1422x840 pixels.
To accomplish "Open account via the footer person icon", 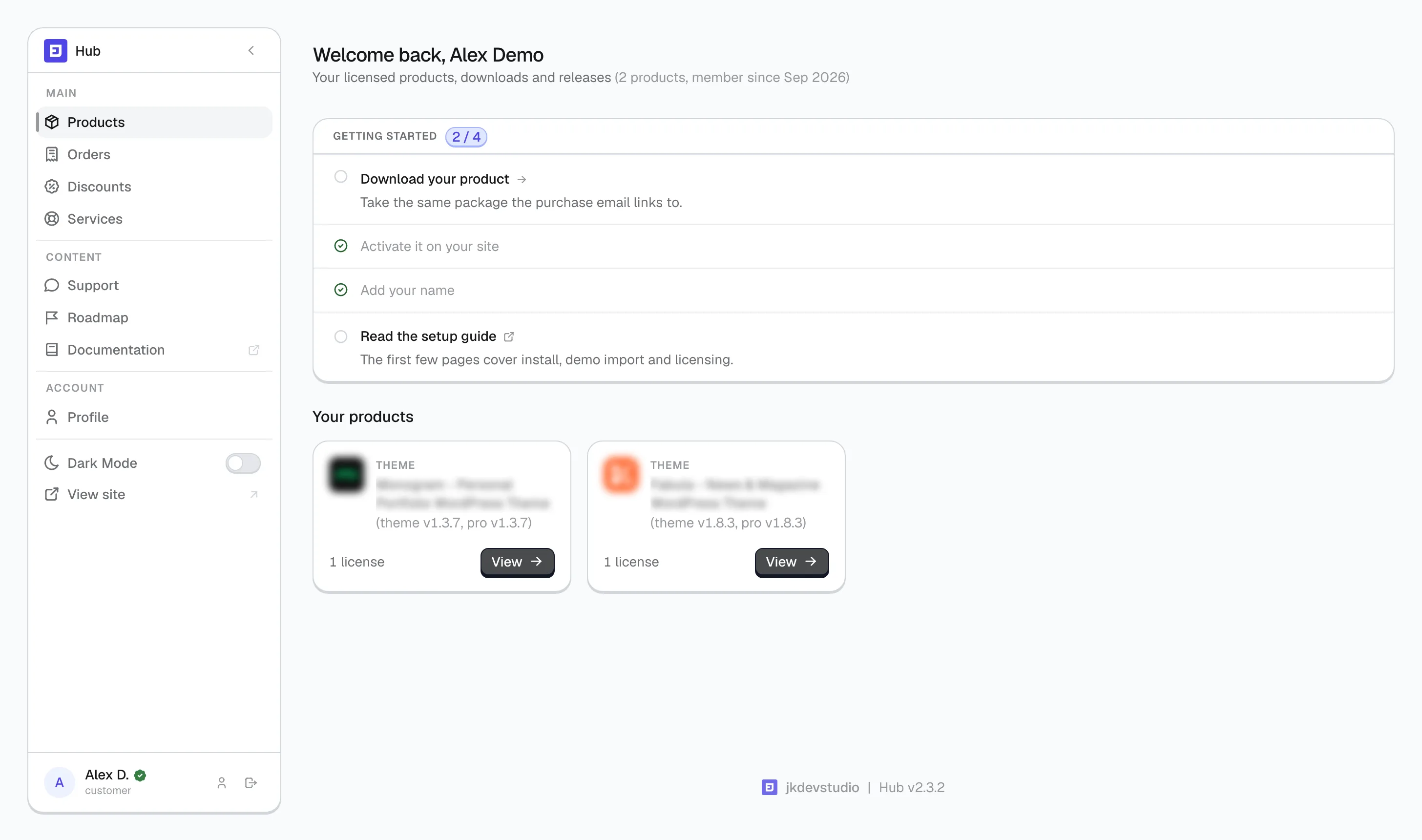I will pyautogui.click(x=222, y=783).
